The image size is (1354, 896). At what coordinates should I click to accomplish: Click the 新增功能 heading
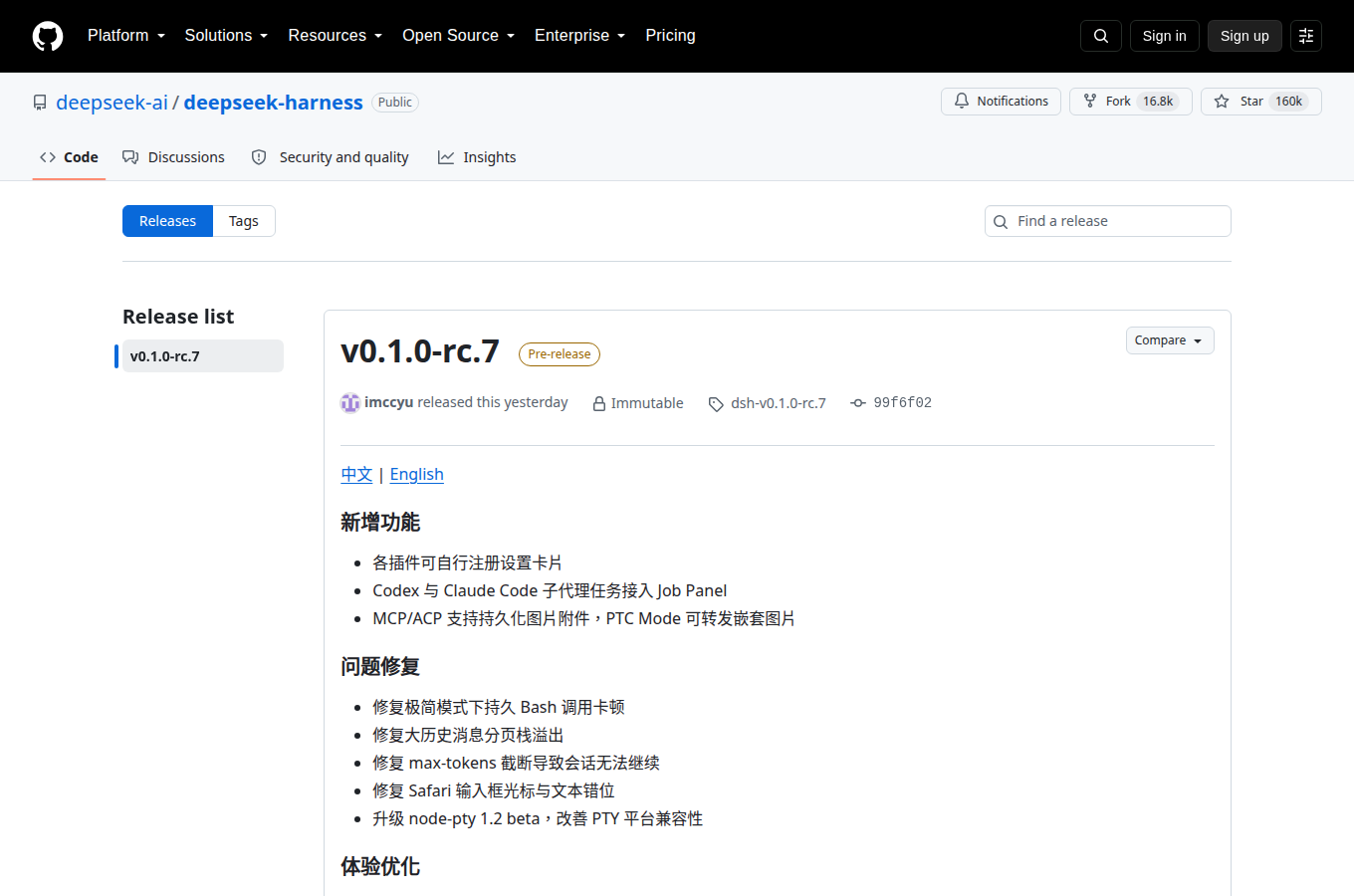pos(380,523)
